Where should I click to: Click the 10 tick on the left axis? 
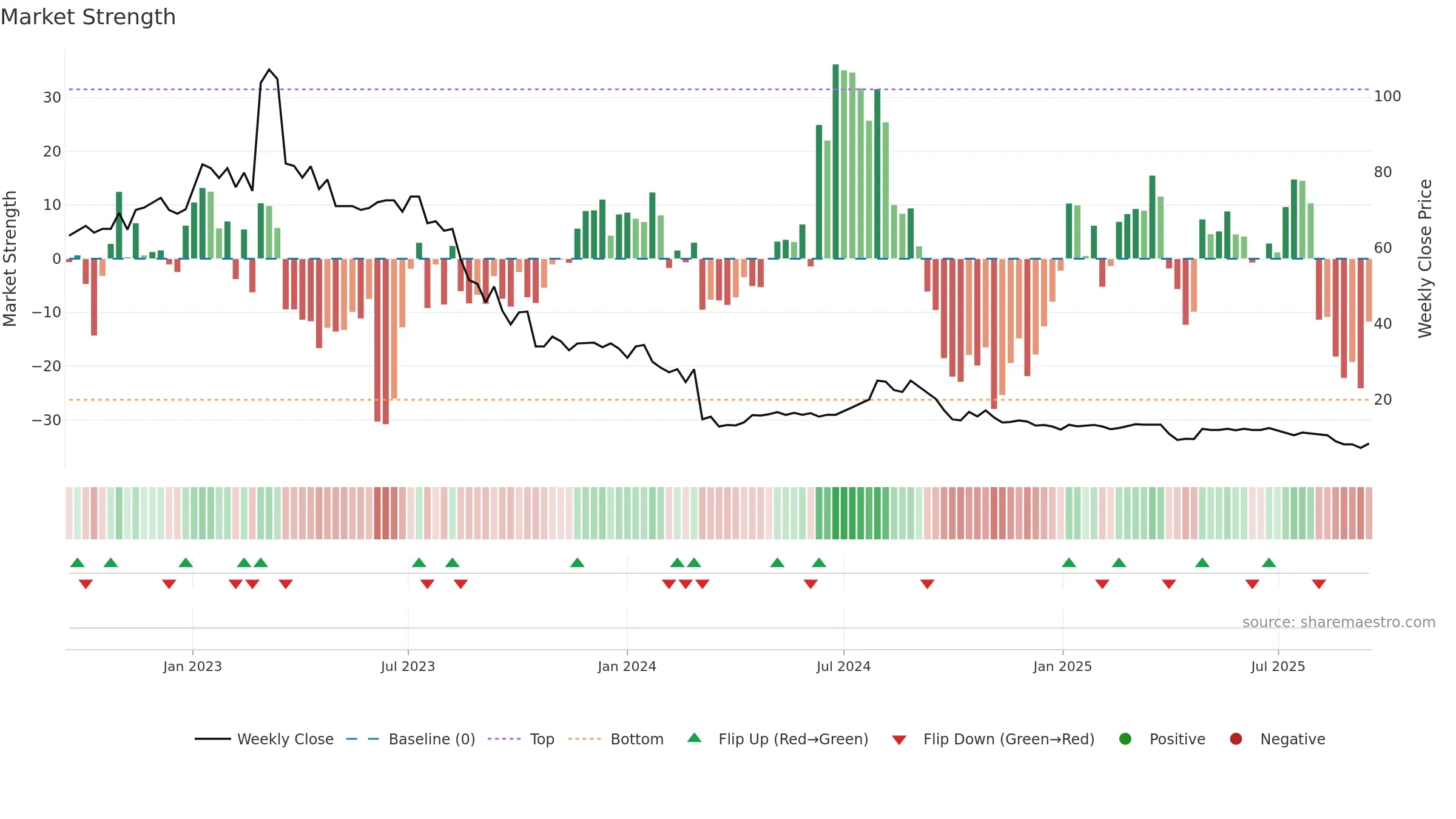pos(52,205)
